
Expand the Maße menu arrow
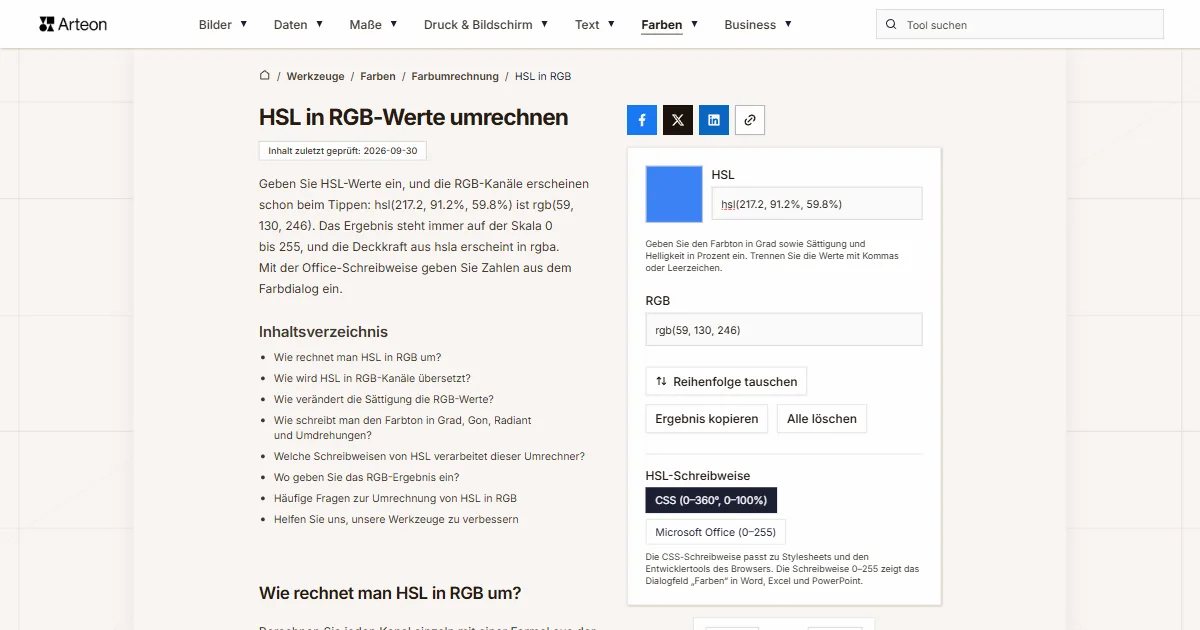pyautogui.click(x=393, y=24)
